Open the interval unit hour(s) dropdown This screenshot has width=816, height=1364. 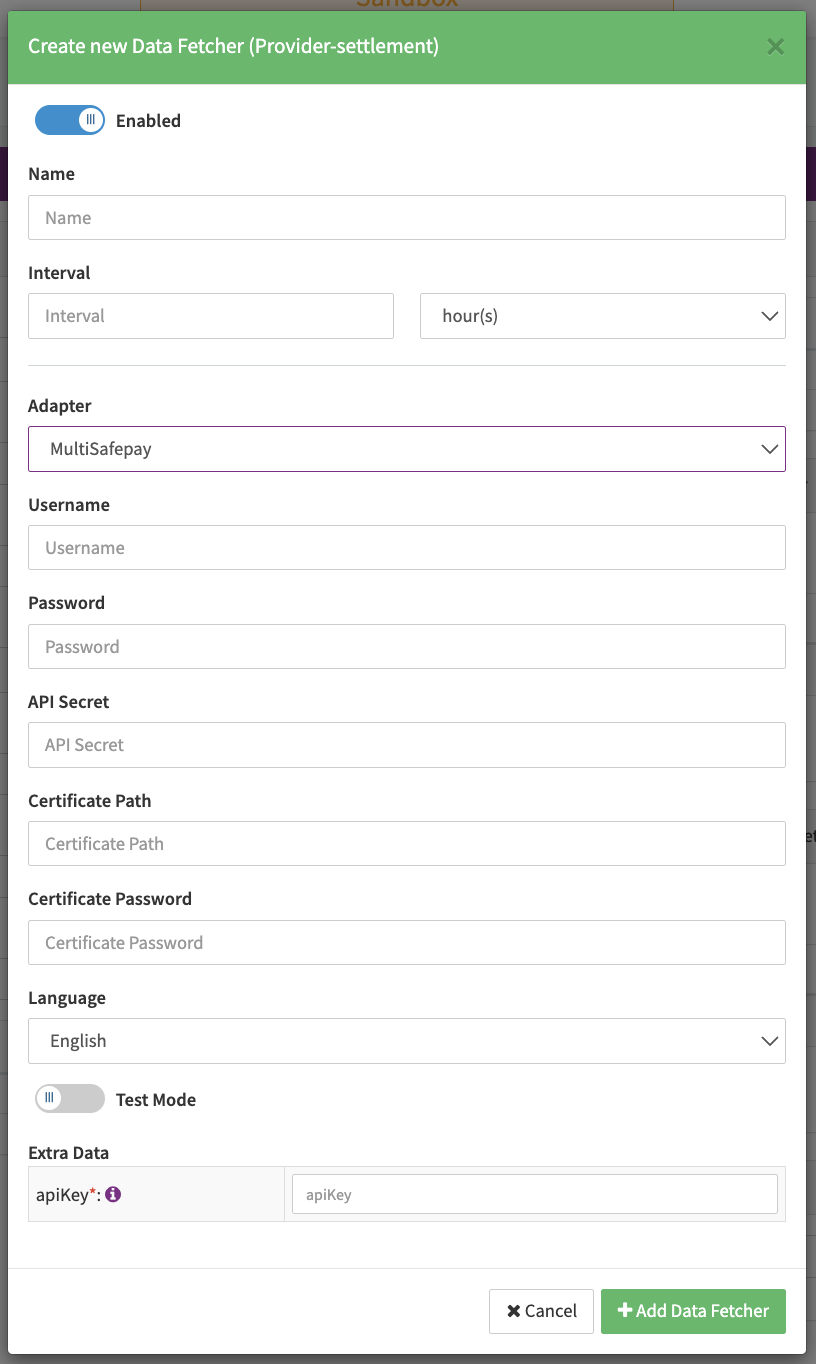tap(602, 316)
